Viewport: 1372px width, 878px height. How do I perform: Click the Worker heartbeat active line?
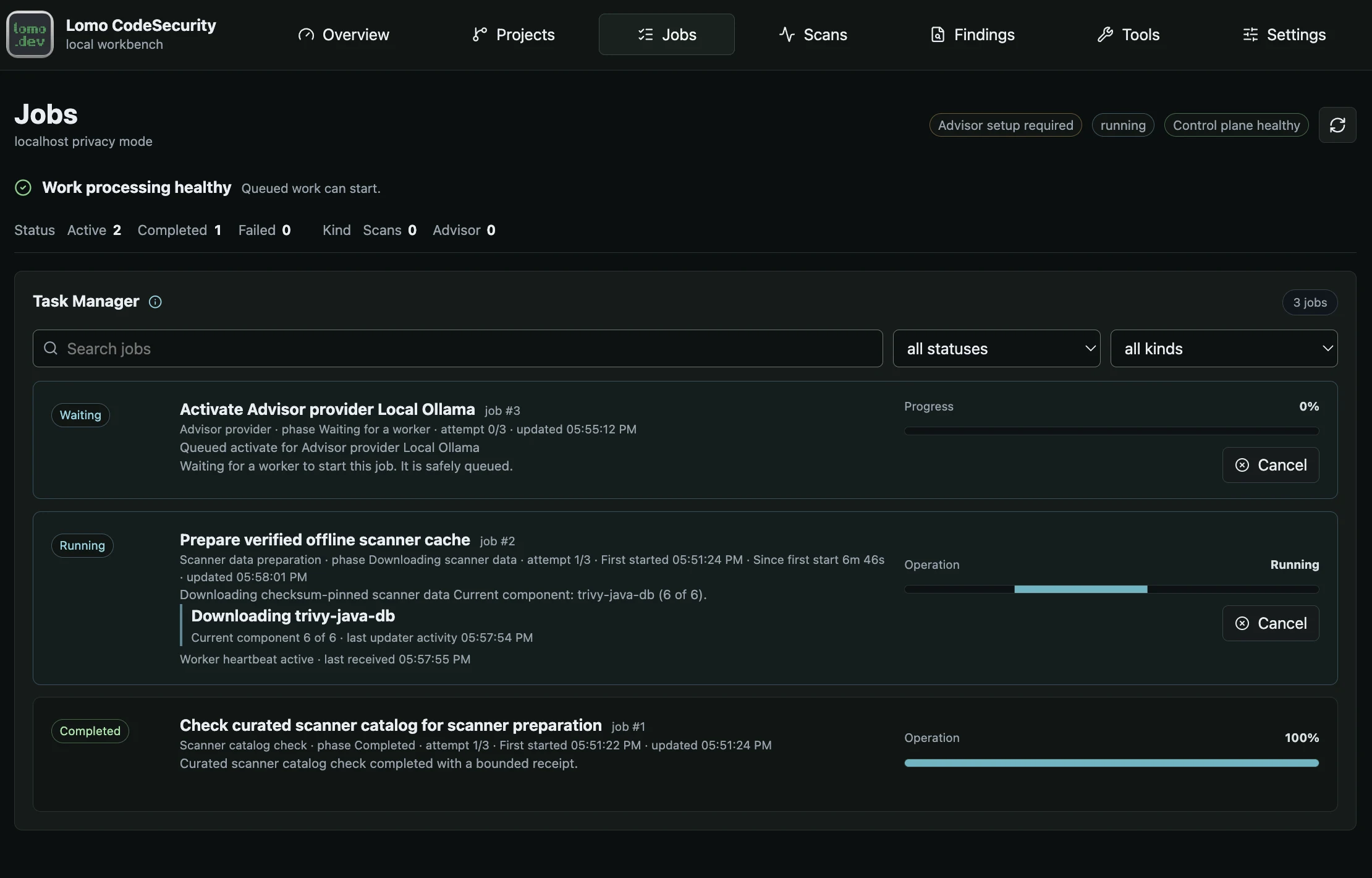(325, 659)
